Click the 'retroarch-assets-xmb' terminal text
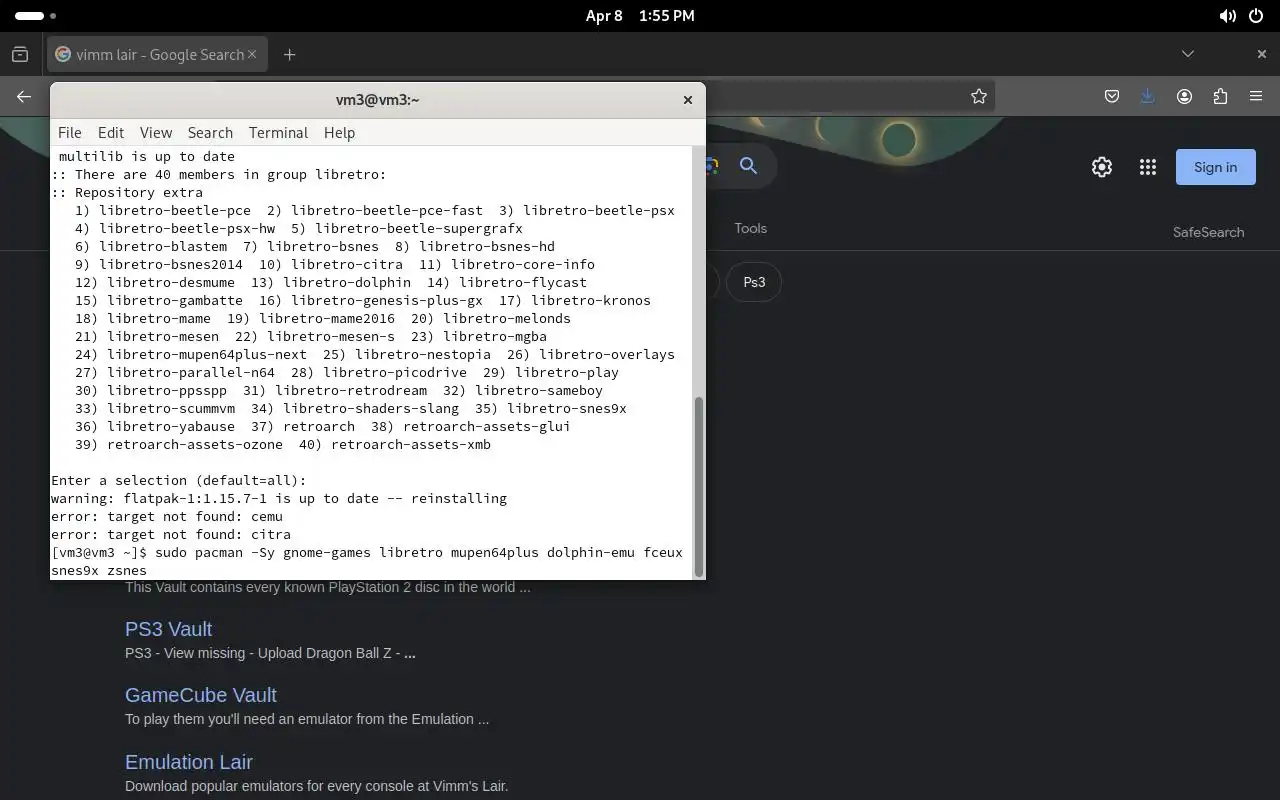 [411, 444]
